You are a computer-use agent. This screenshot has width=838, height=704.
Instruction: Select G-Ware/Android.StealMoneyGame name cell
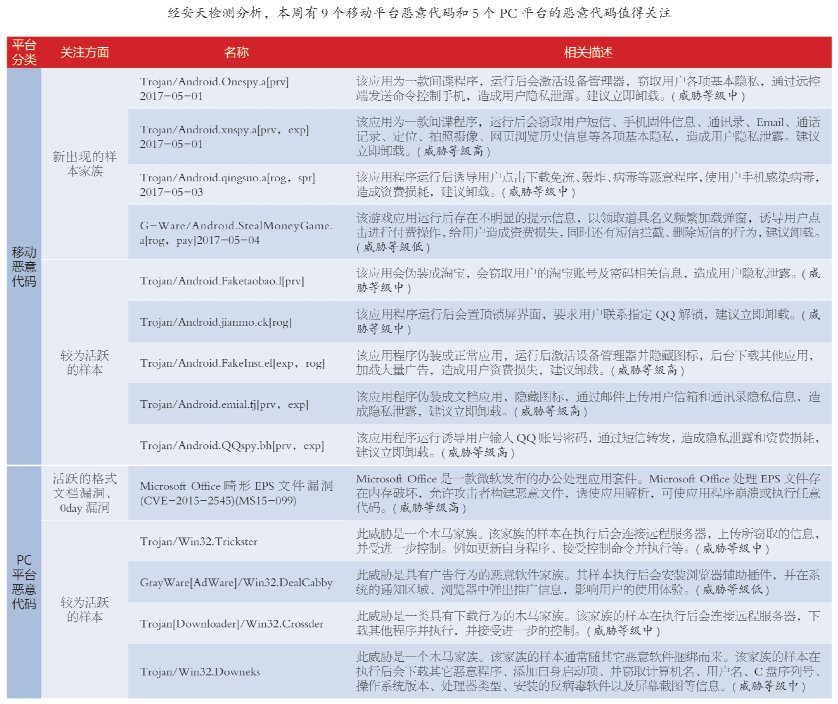coord(236,233)
